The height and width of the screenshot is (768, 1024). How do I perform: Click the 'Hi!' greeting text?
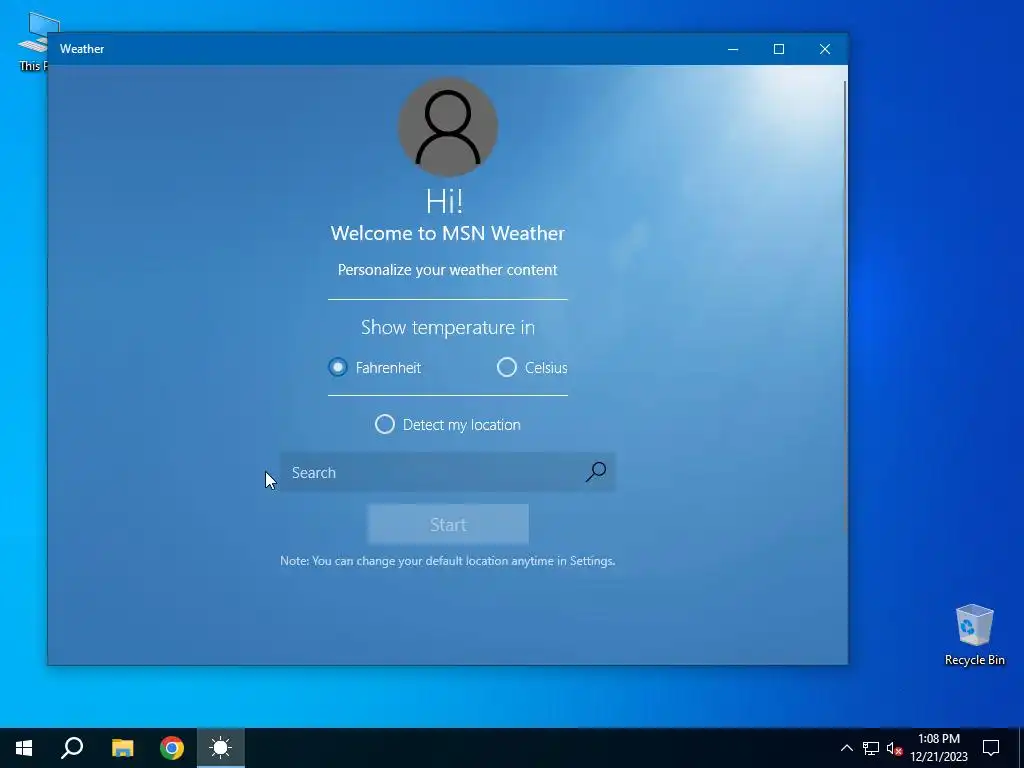[x=445, y=200]
